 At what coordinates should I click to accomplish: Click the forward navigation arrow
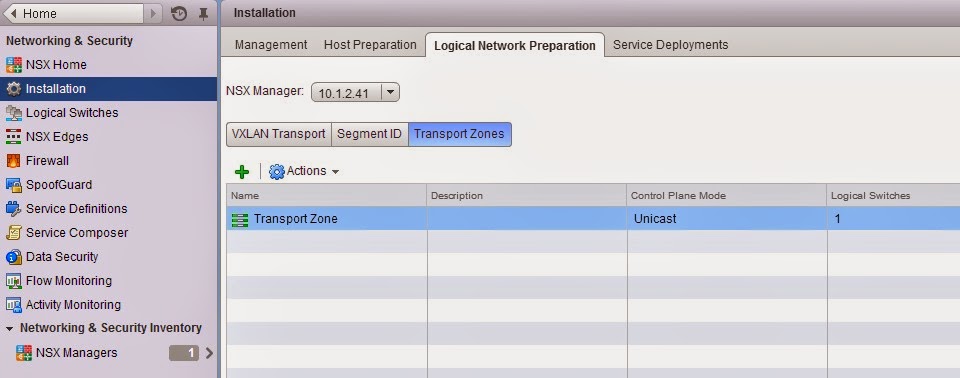[x=153, y=13]
